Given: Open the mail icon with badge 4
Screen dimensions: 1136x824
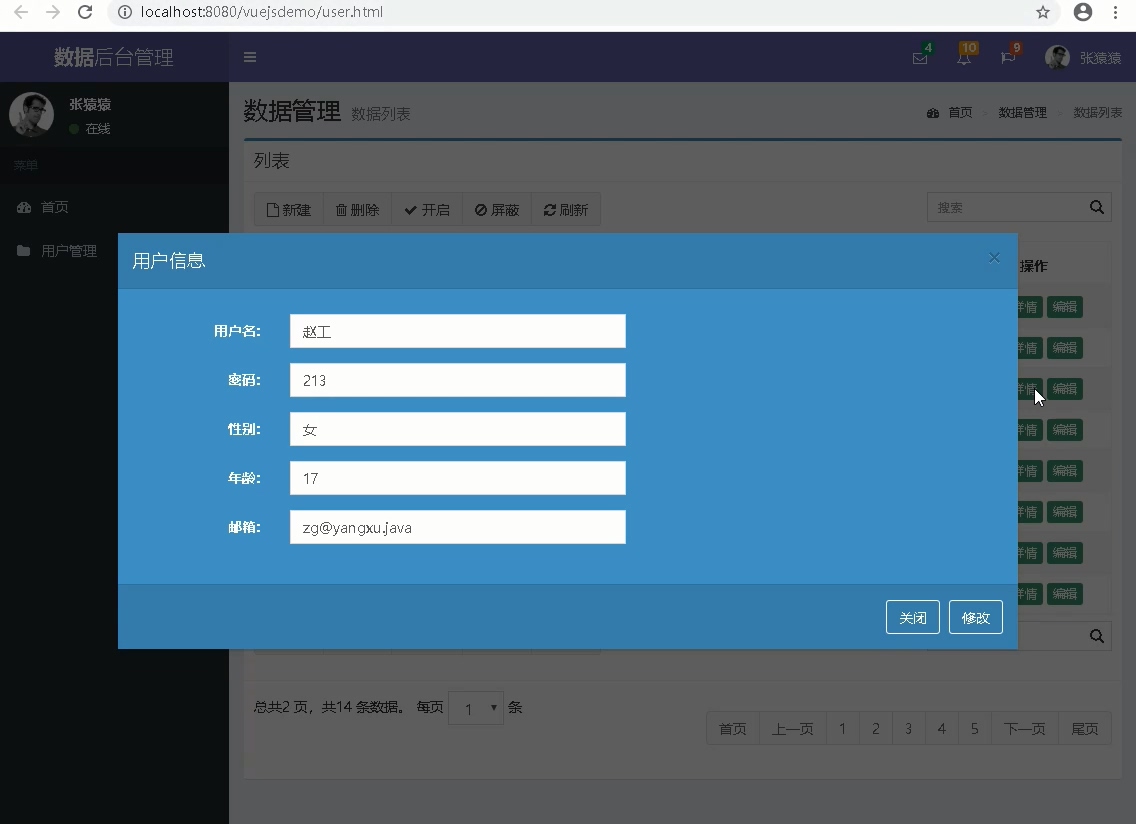Looking at the screenshot, I should [921, 57].
